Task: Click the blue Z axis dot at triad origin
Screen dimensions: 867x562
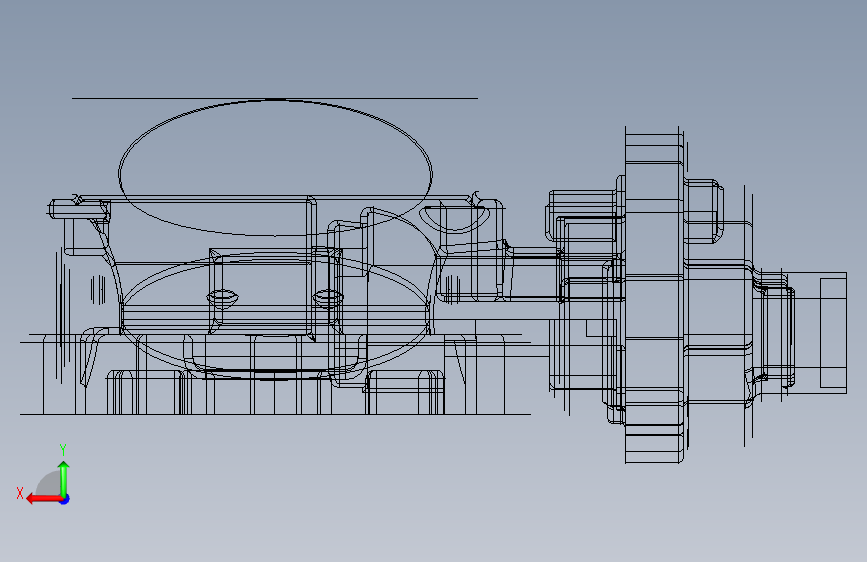Action: 65,499
